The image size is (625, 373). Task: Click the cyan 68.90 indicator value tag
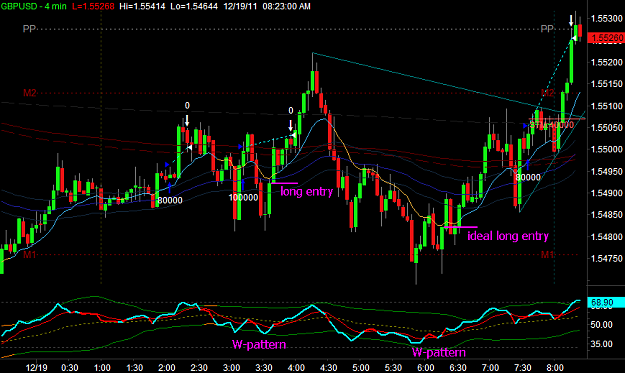click(x=606, y=303)
